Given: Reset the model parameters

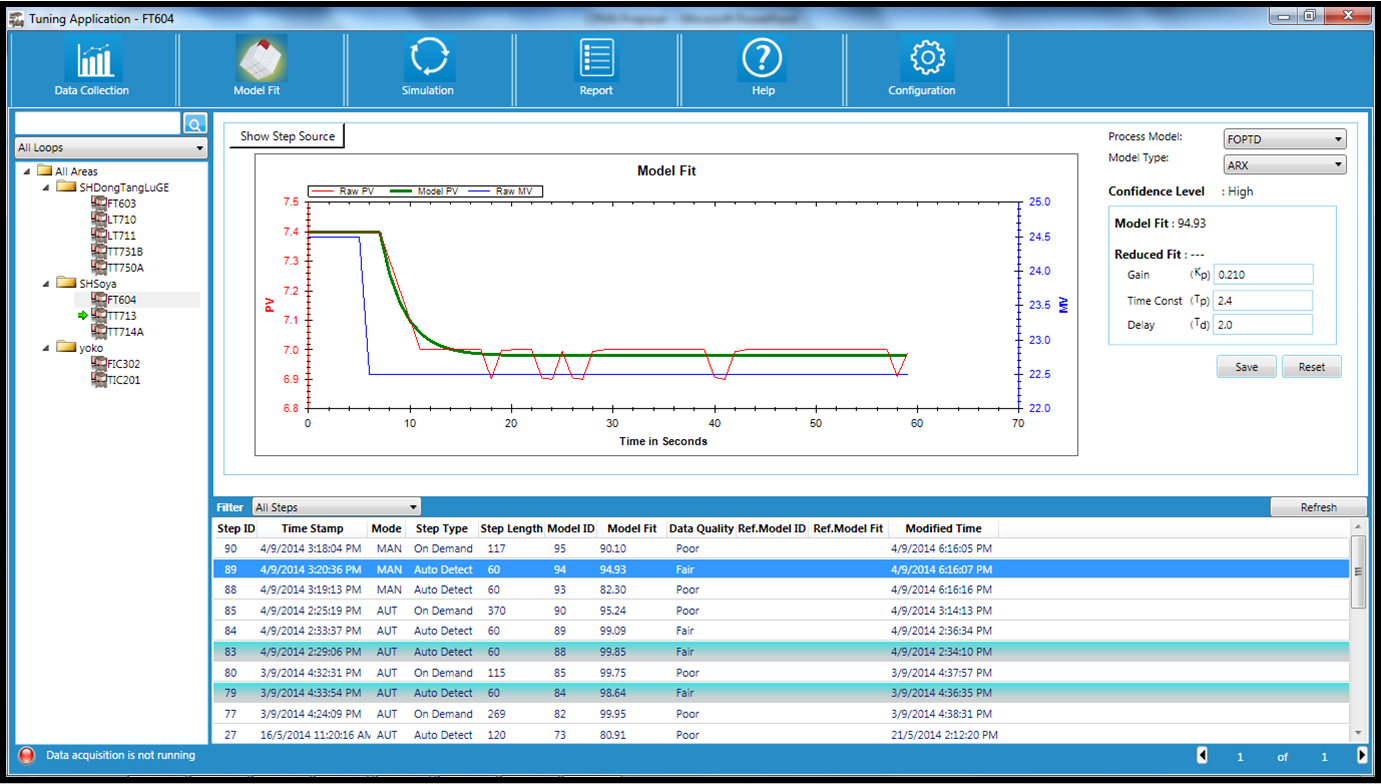Looking at the screenshot, I should click(1311, 367).
